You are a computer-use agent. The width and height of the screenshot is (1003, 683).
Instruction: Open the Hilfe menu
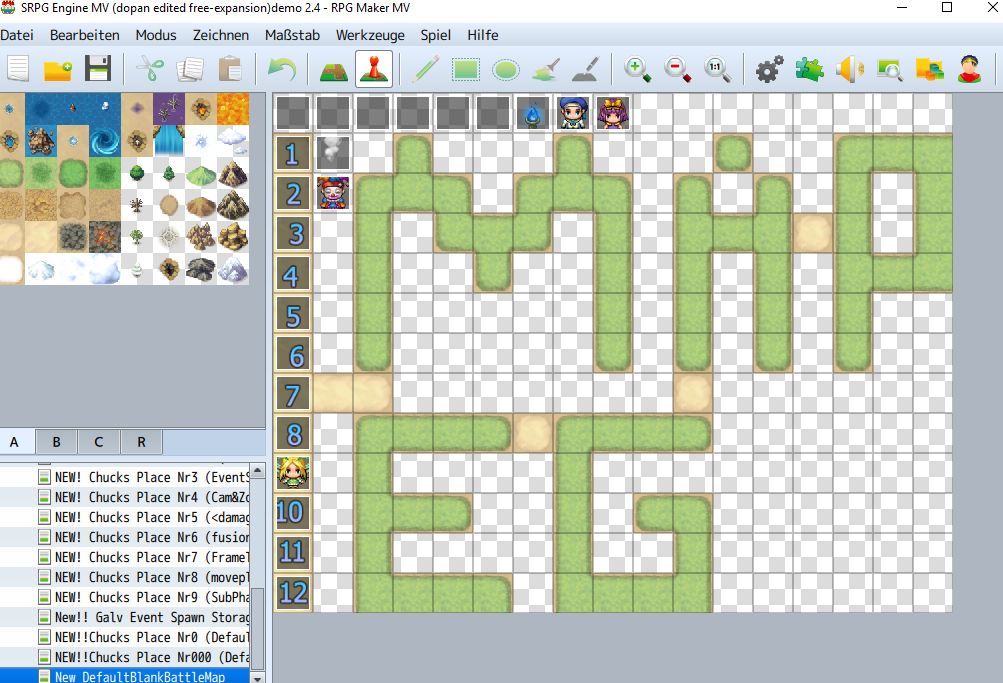(x=482, y=35)
